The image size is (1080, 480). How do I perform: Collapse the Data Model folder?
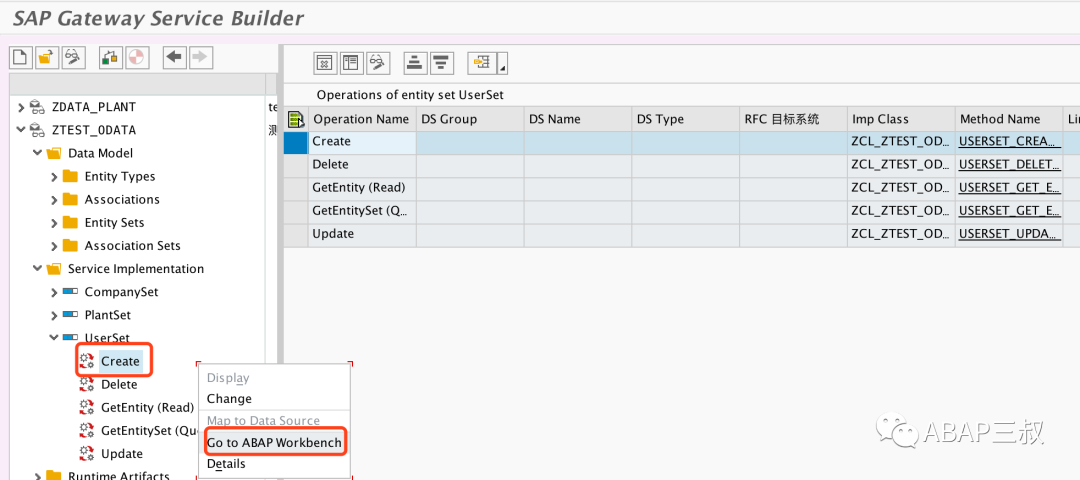37,153
